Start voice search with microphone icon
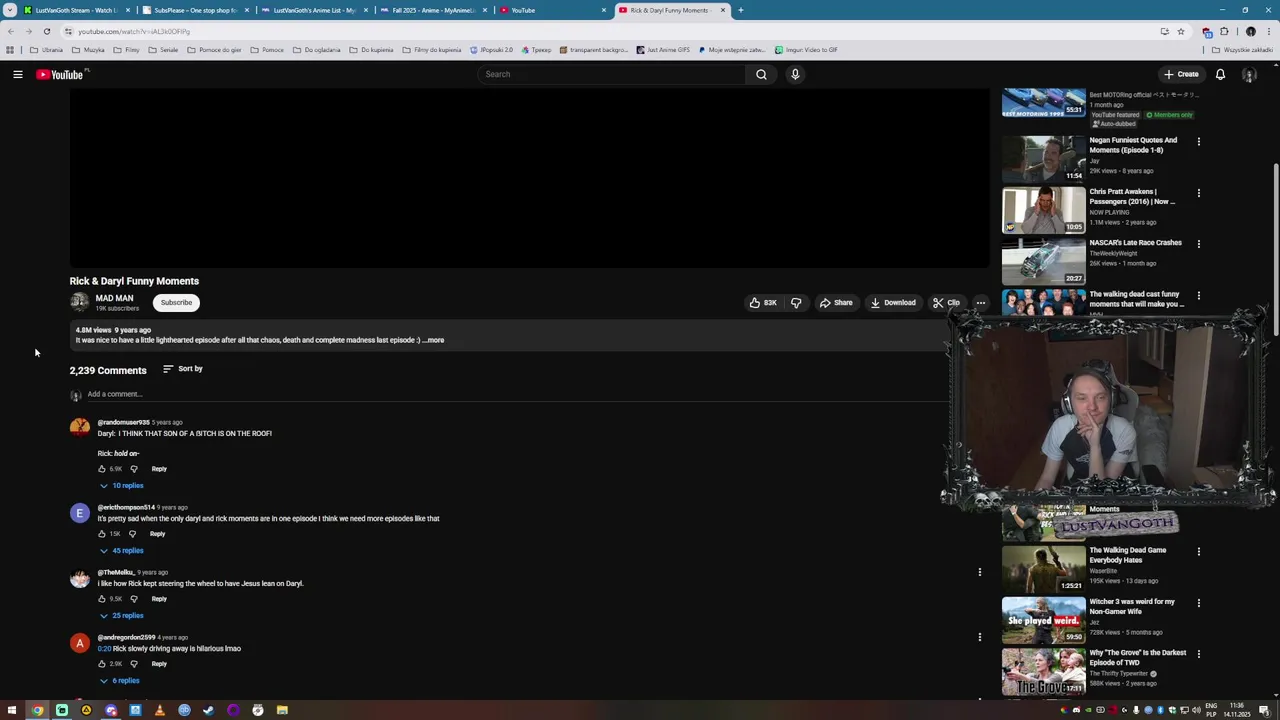 795,74
